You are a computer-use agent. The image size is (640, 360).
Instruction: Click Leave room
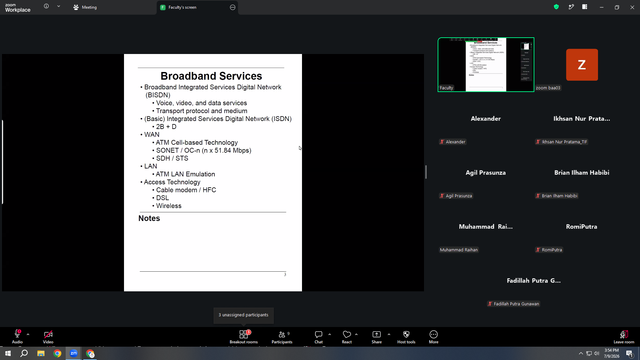(624, 337)
